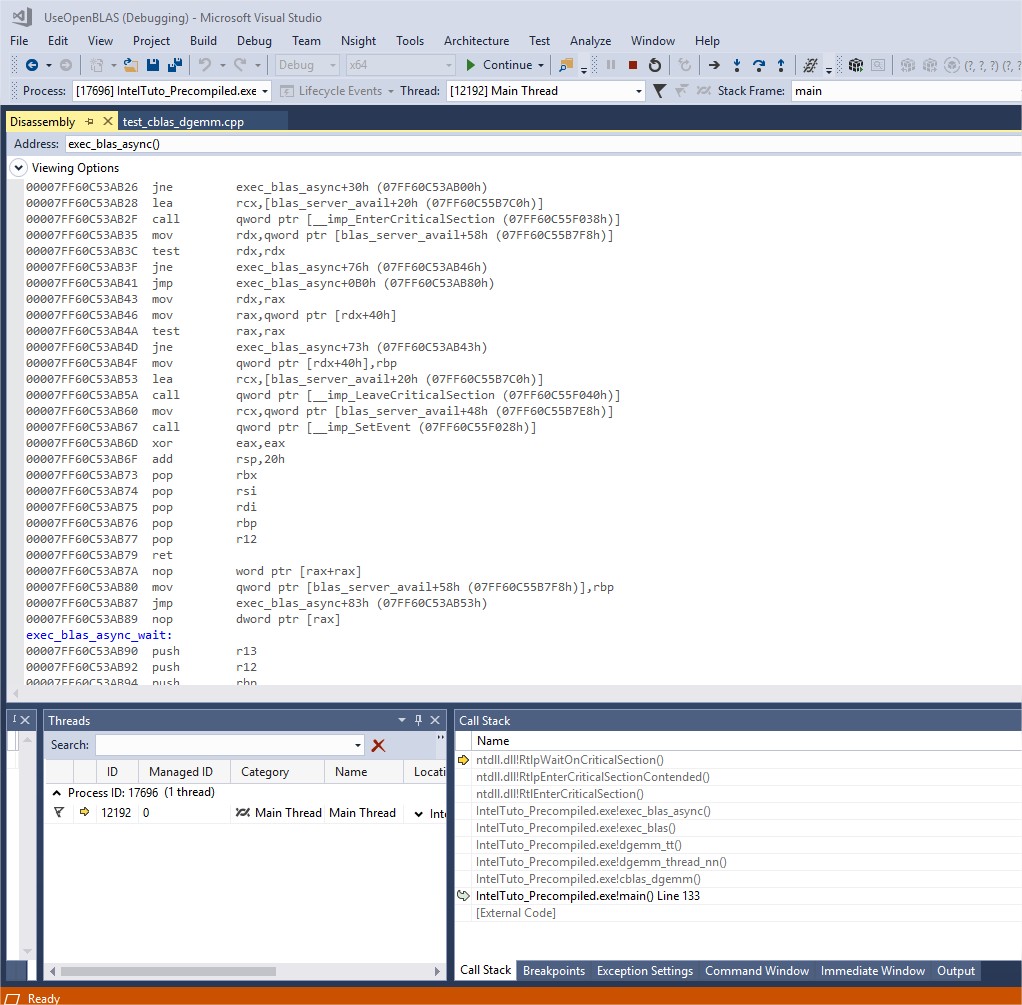
Task: Expand Viewing Options in Disassembly
Action: pyautogui.click(x=18, y=168)
